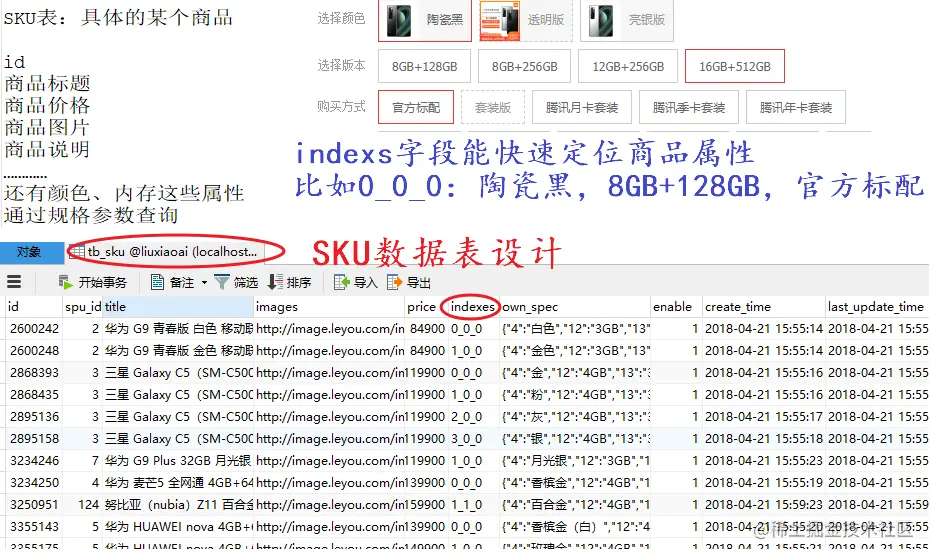Select the id cell 2895136

tap(34, 417)
